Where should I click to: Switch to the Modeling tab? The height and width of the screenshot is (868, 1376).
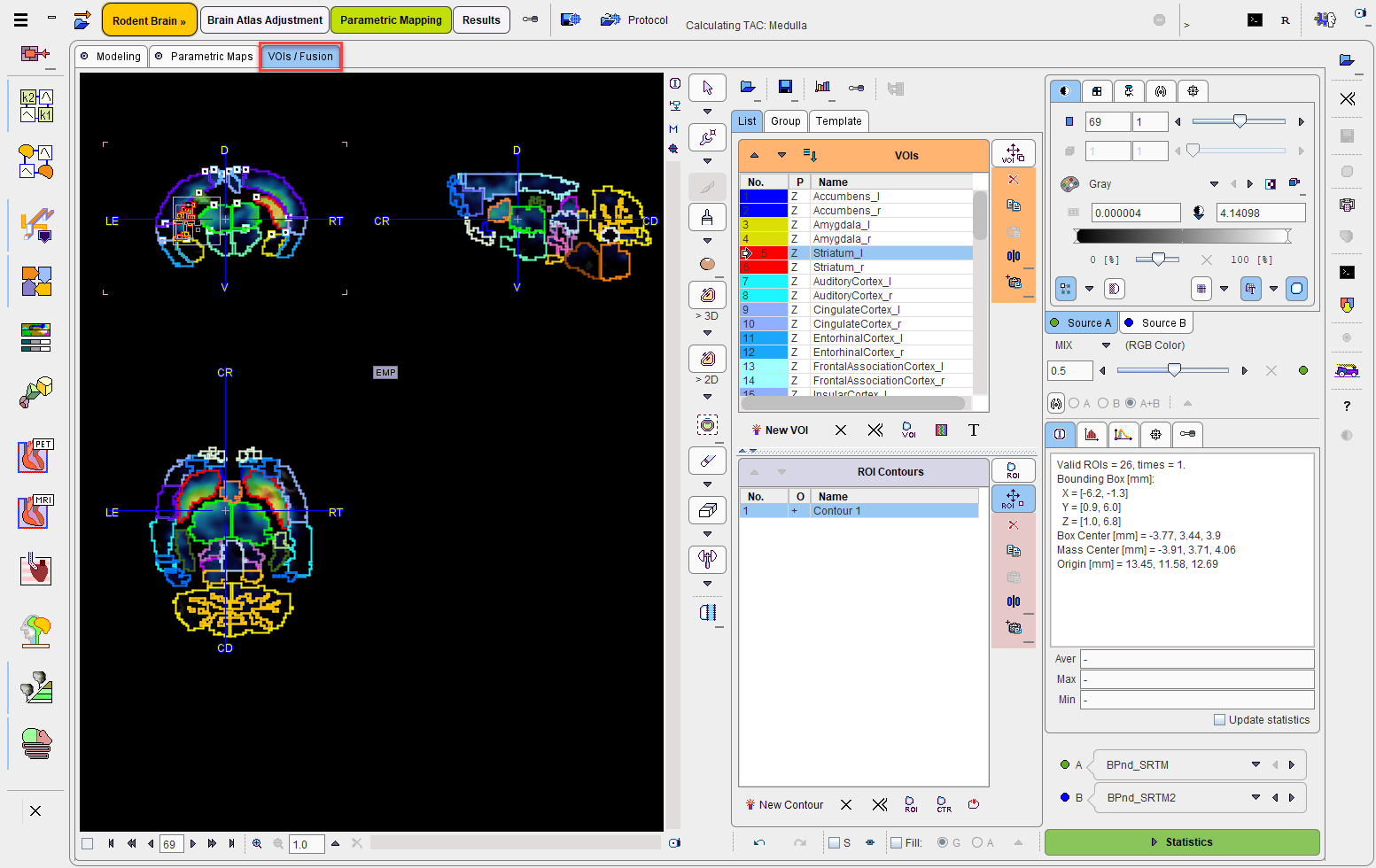(x=111, y=56)
